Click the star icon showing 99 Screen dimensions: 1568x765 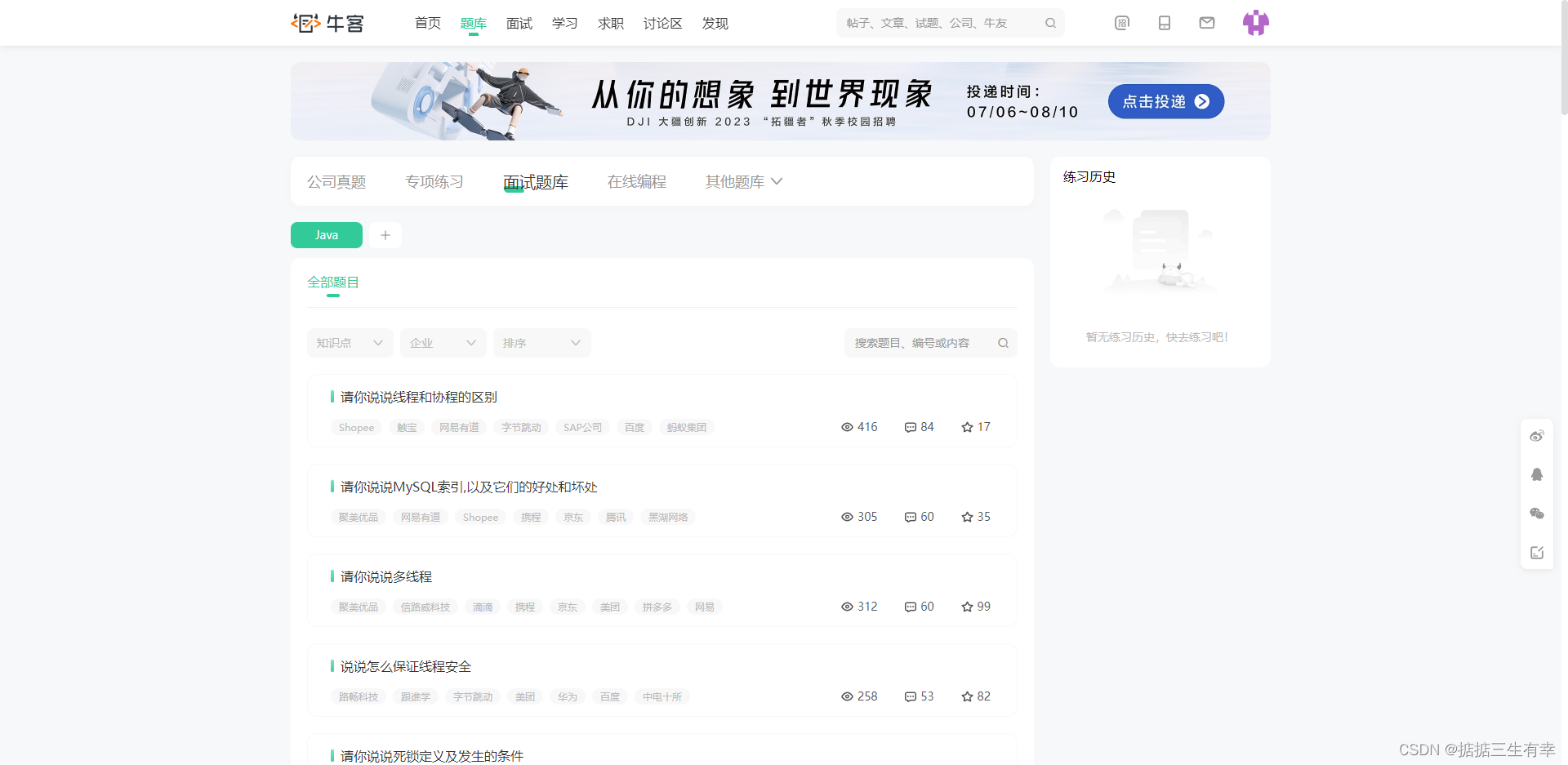(x=967, y=607)
